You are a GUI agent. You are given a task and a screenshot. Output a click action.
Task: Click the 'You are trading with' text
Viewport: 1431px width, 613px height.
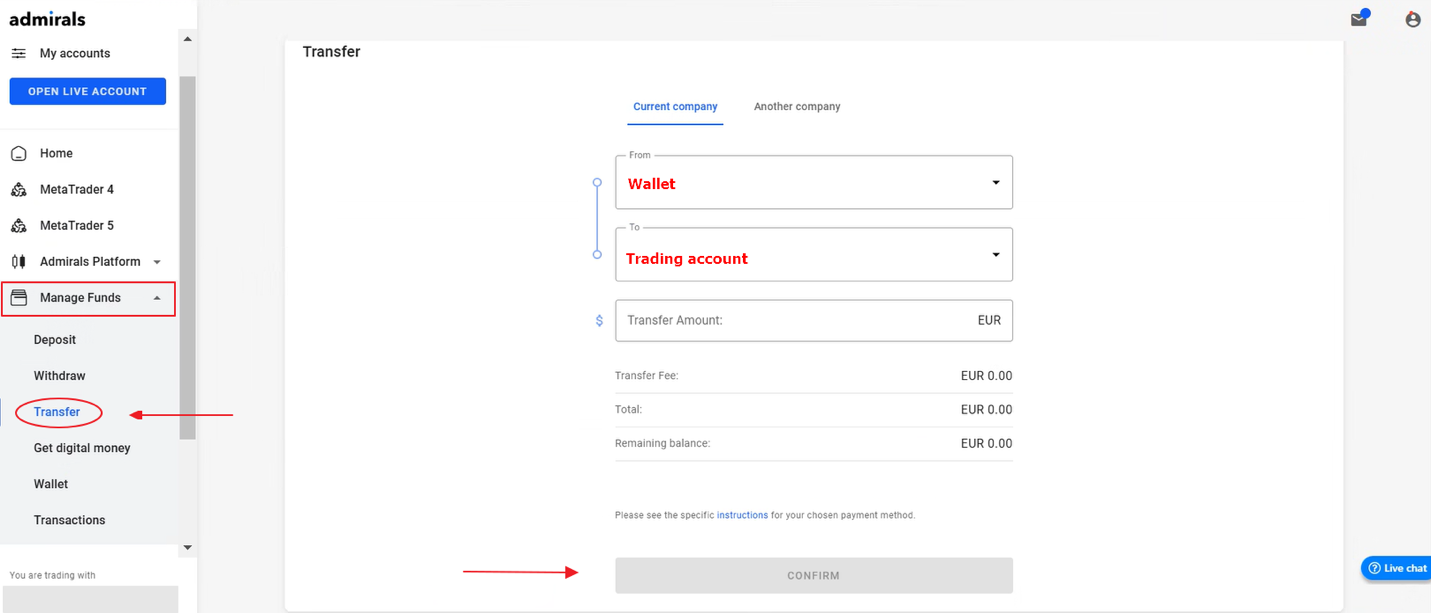pyautogui.click(x=52, y=575)
